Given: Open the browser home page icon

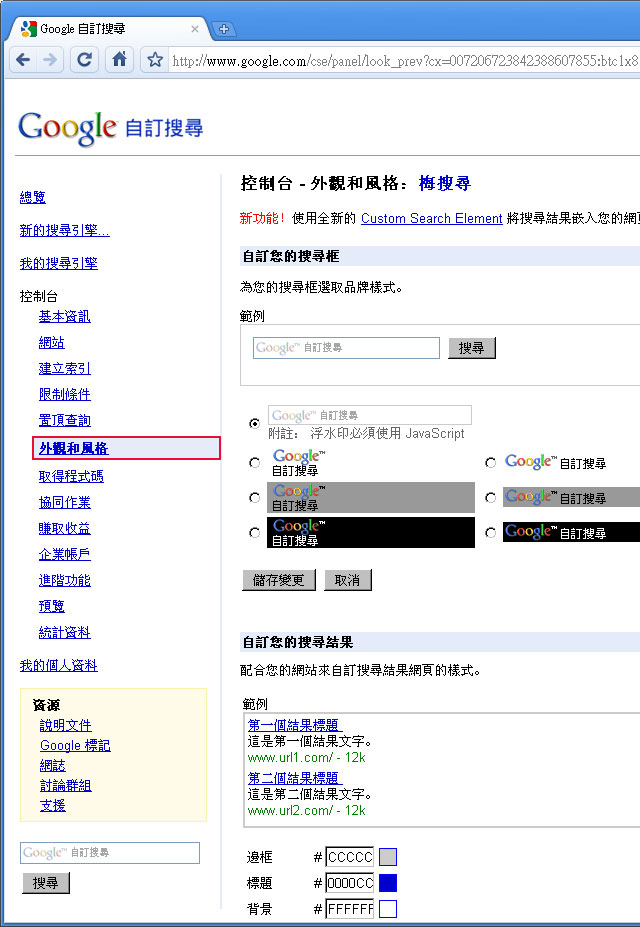Looking at the screenshot, I should [x=119, y=60].
